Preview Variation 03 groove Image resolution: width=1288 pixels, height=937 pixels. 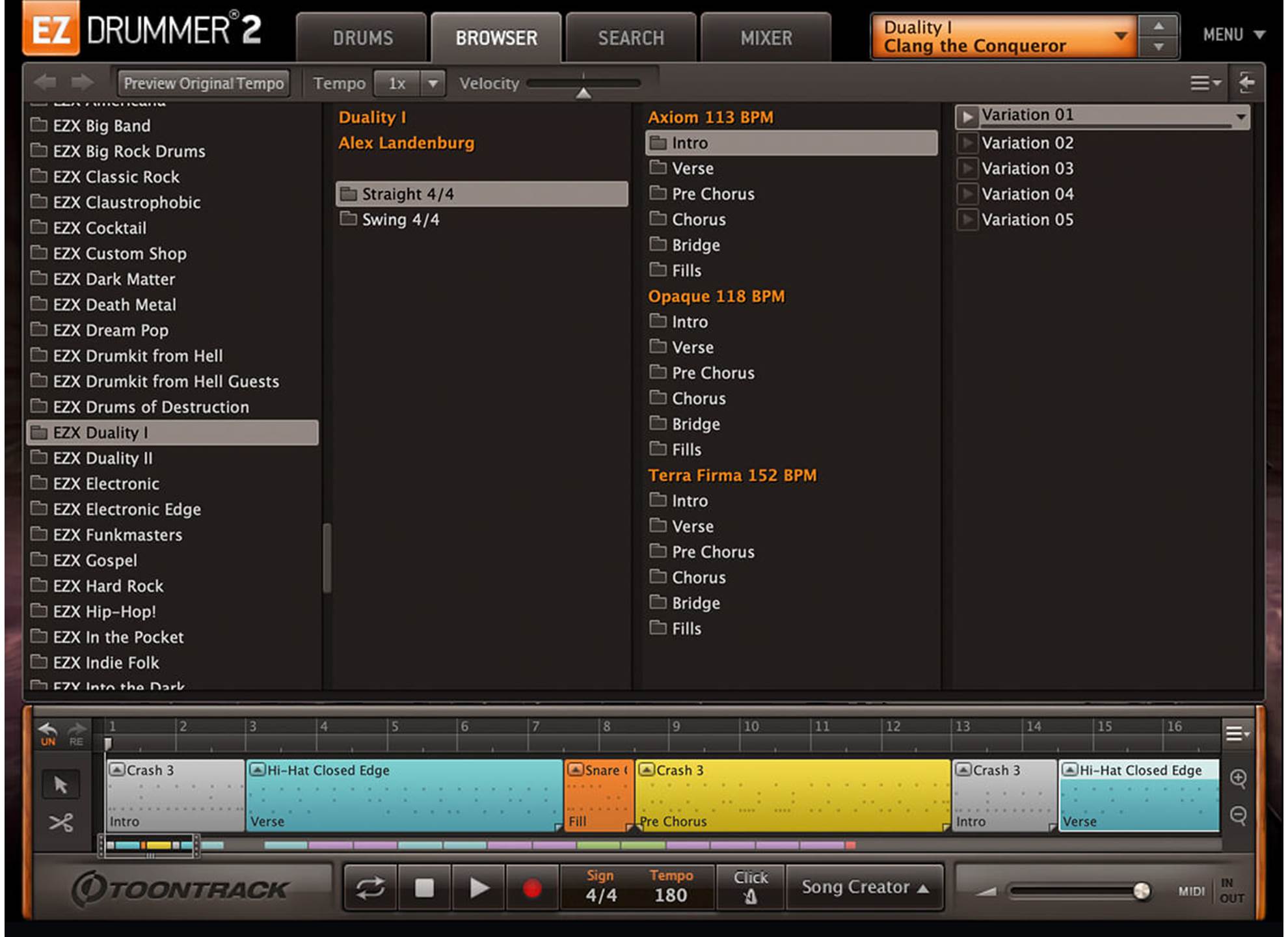tap(968, 169)
